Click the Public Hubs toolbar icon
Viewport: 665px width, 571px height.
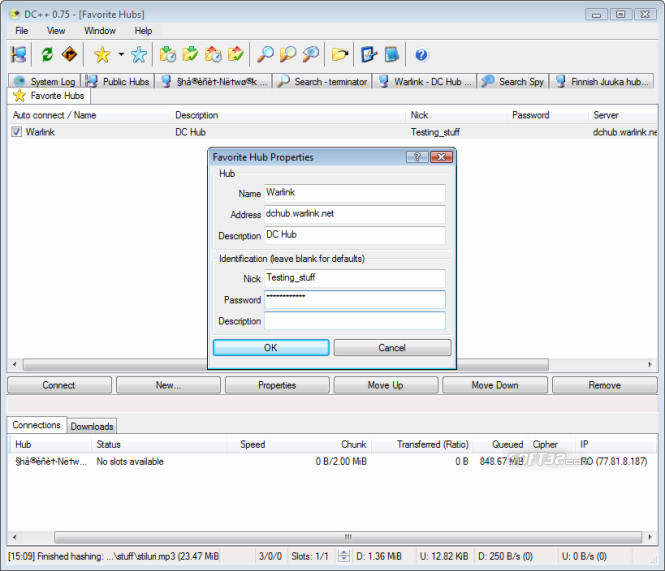(19, 55)
